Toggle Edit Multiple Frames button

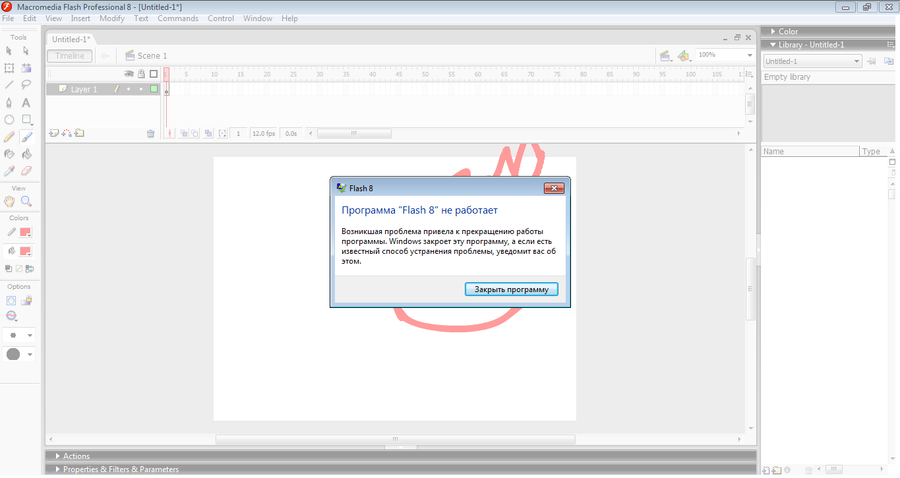[x=208, y=134]
